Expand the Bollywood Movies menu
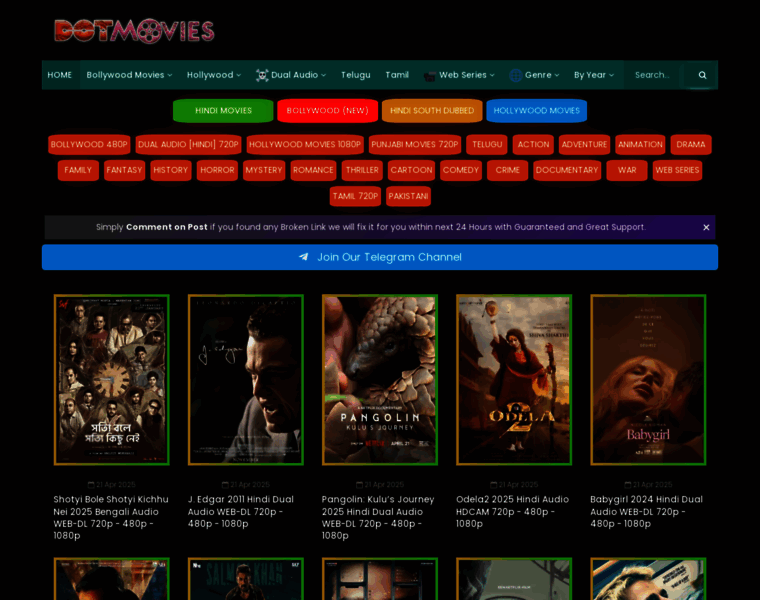This screenshot has width=760, height=600. [129, 75]
